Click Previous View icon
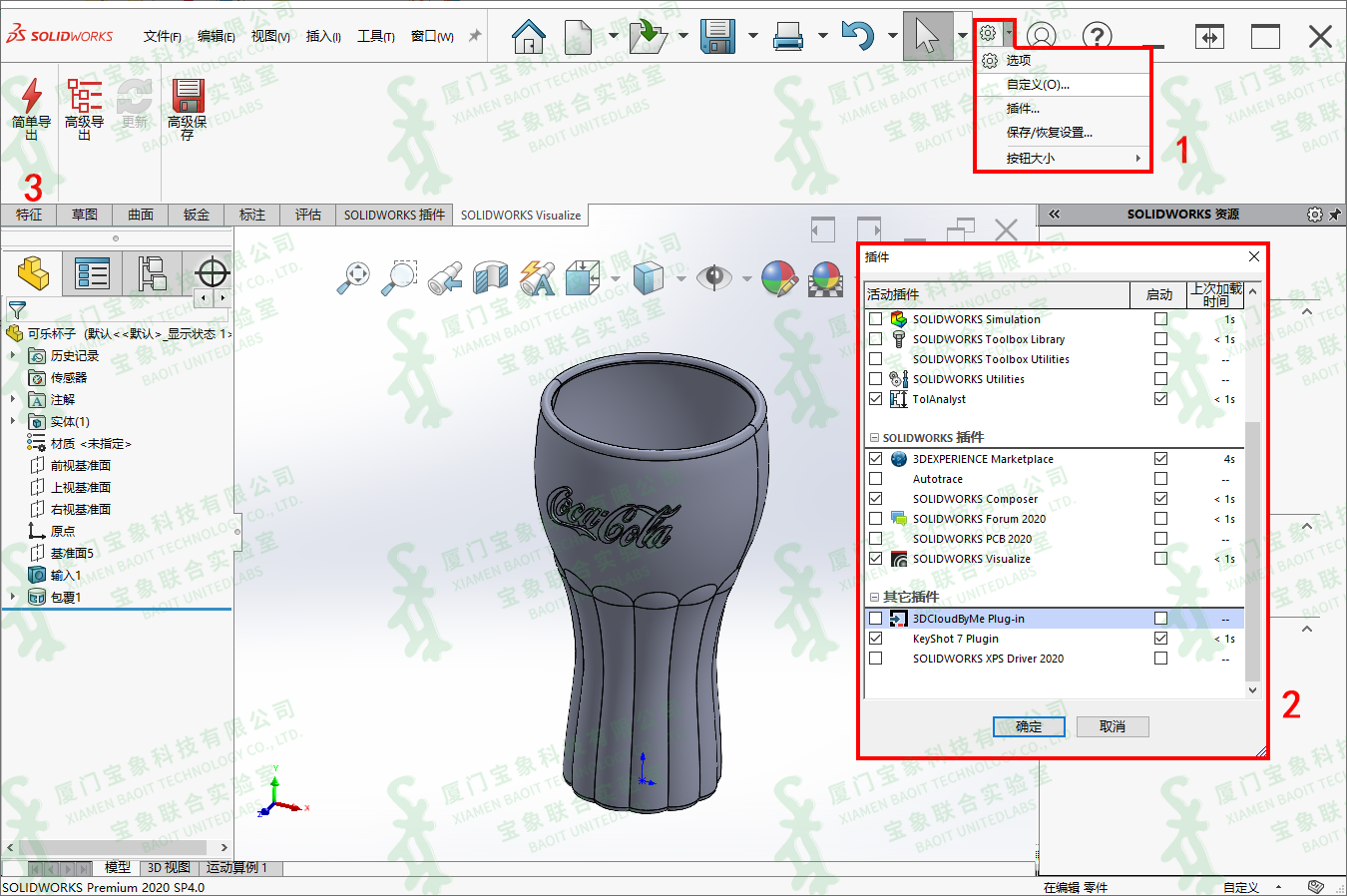This screenshot has height=896, width=1347. coord(445,277)
